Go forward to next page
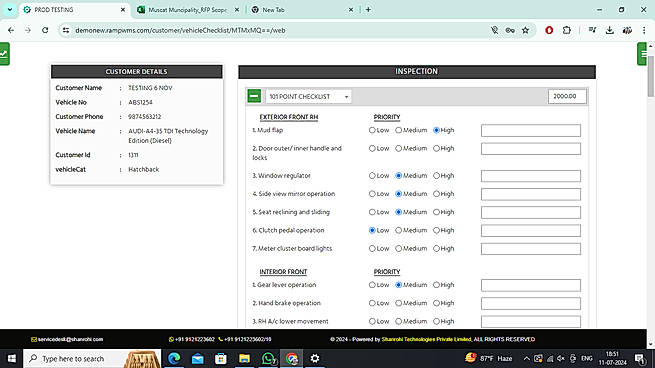This screenshot has height=368, width=655. (28, 30)
